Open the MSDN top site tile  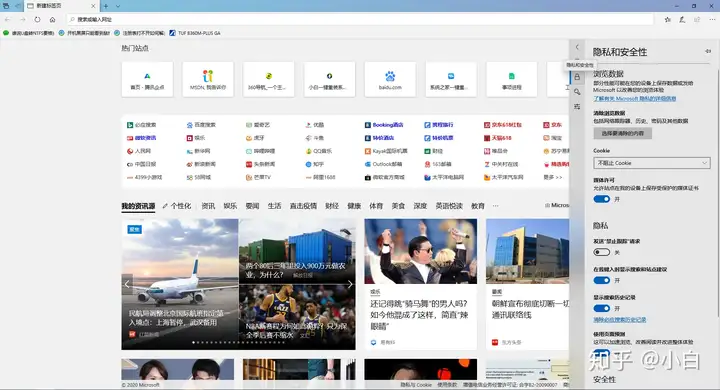[x=208, y=79]
